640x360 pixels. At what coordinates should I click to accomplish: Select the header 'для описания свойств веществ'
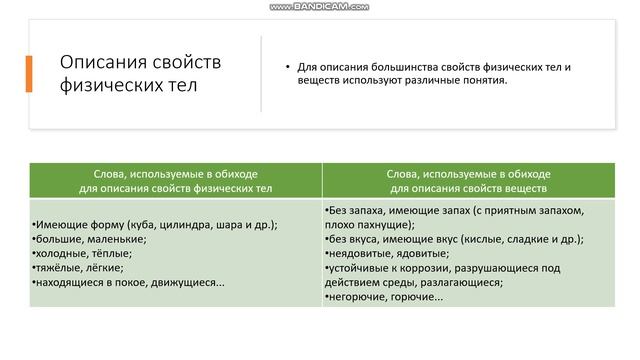pos(468,189)
